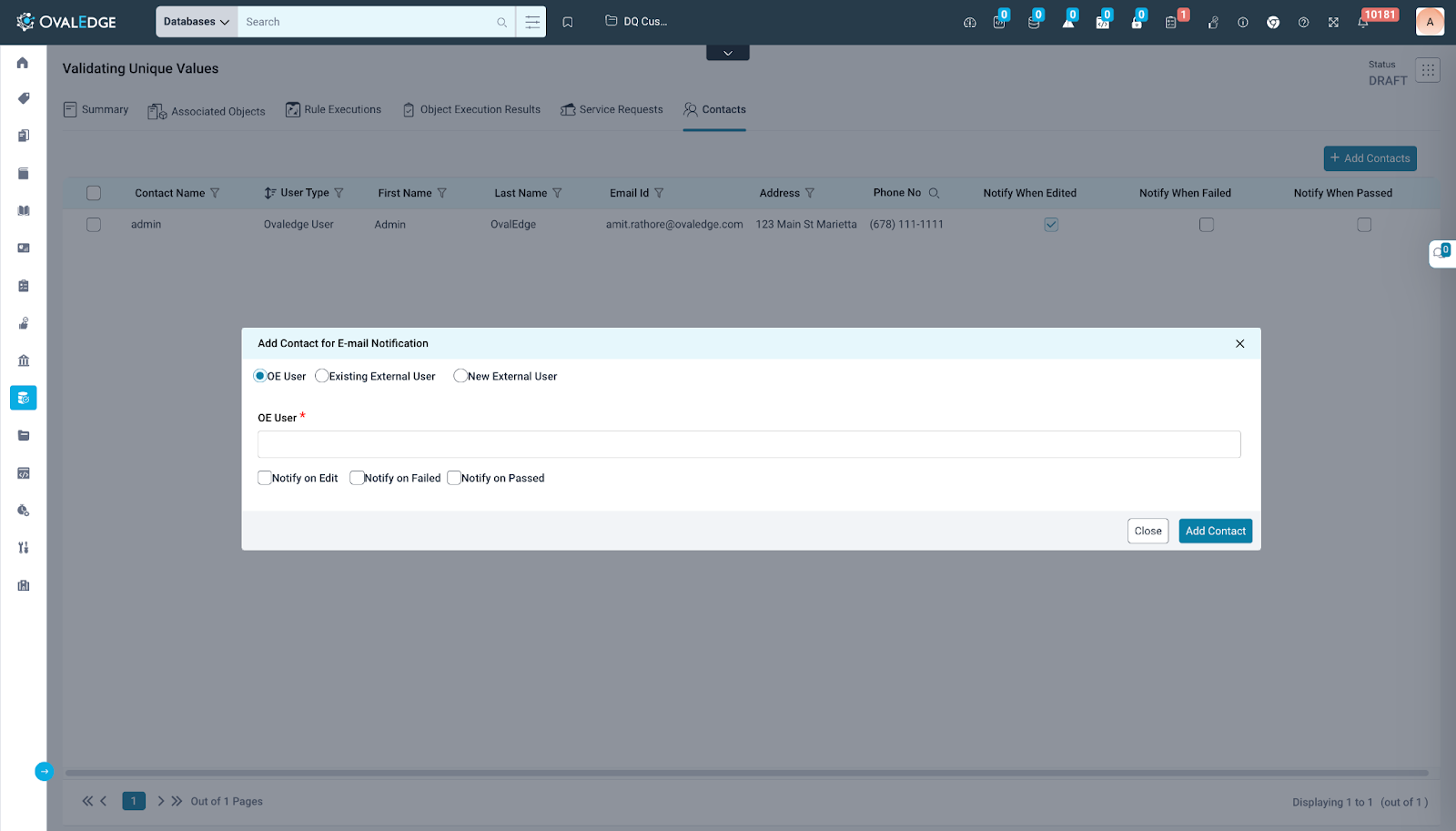Image resolution: width=1456 pixels, height=831 pixels.
Task: Go to the next page arrow
Action: point(161,801)
